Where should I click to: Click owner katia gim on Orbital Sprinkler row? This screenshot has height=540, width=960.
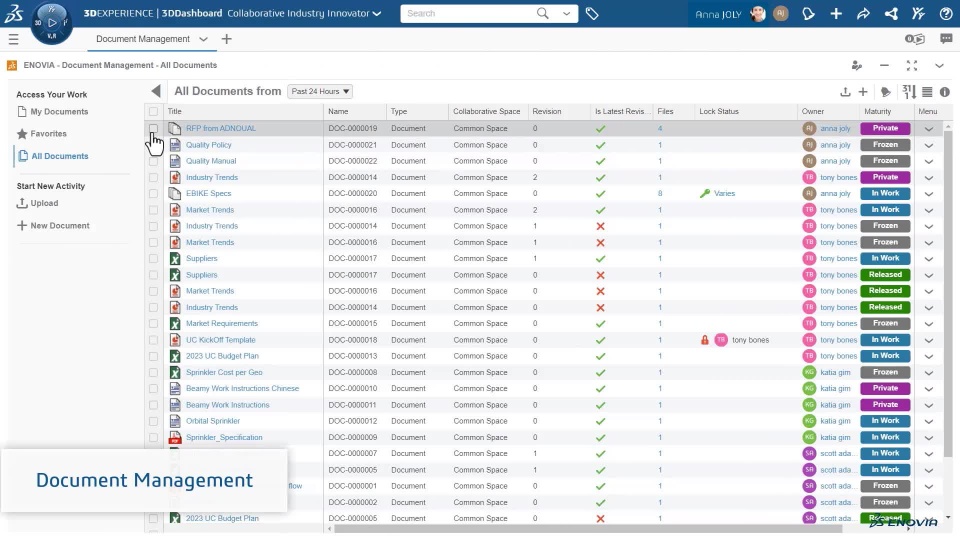point(835,421)
